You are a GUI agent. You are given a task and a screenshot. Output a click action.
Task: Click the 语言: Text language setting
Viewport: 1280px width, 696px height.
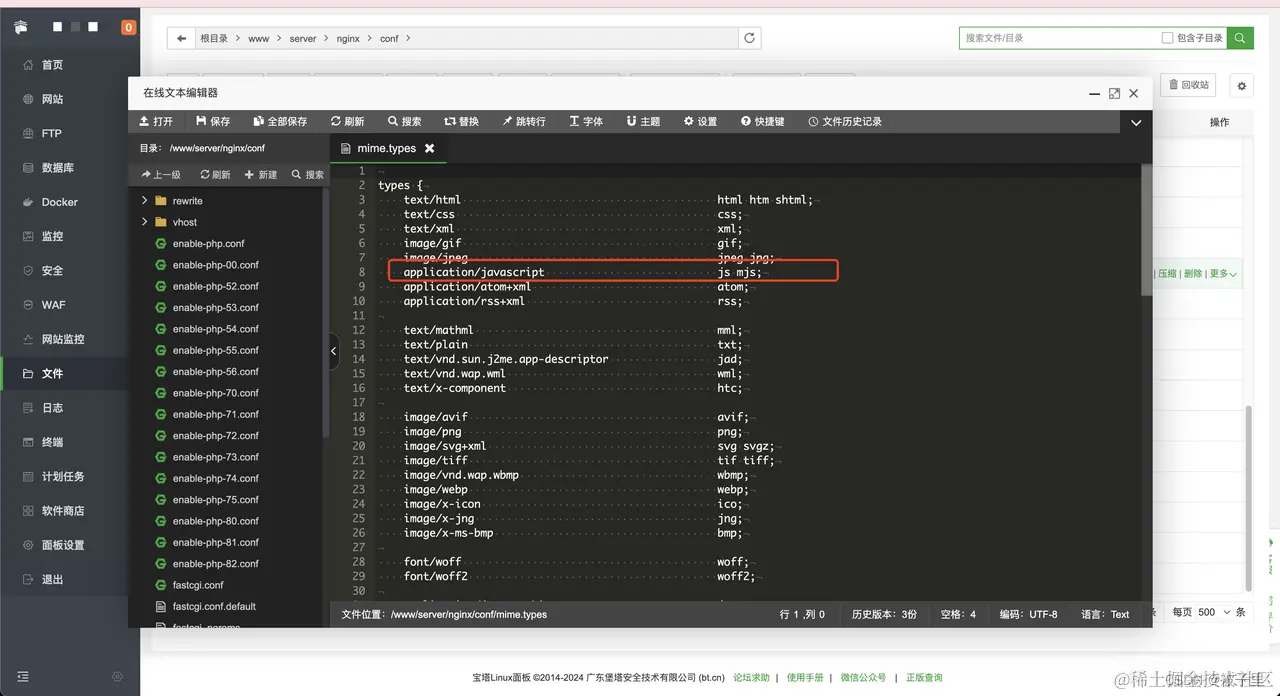point(1105,614)
